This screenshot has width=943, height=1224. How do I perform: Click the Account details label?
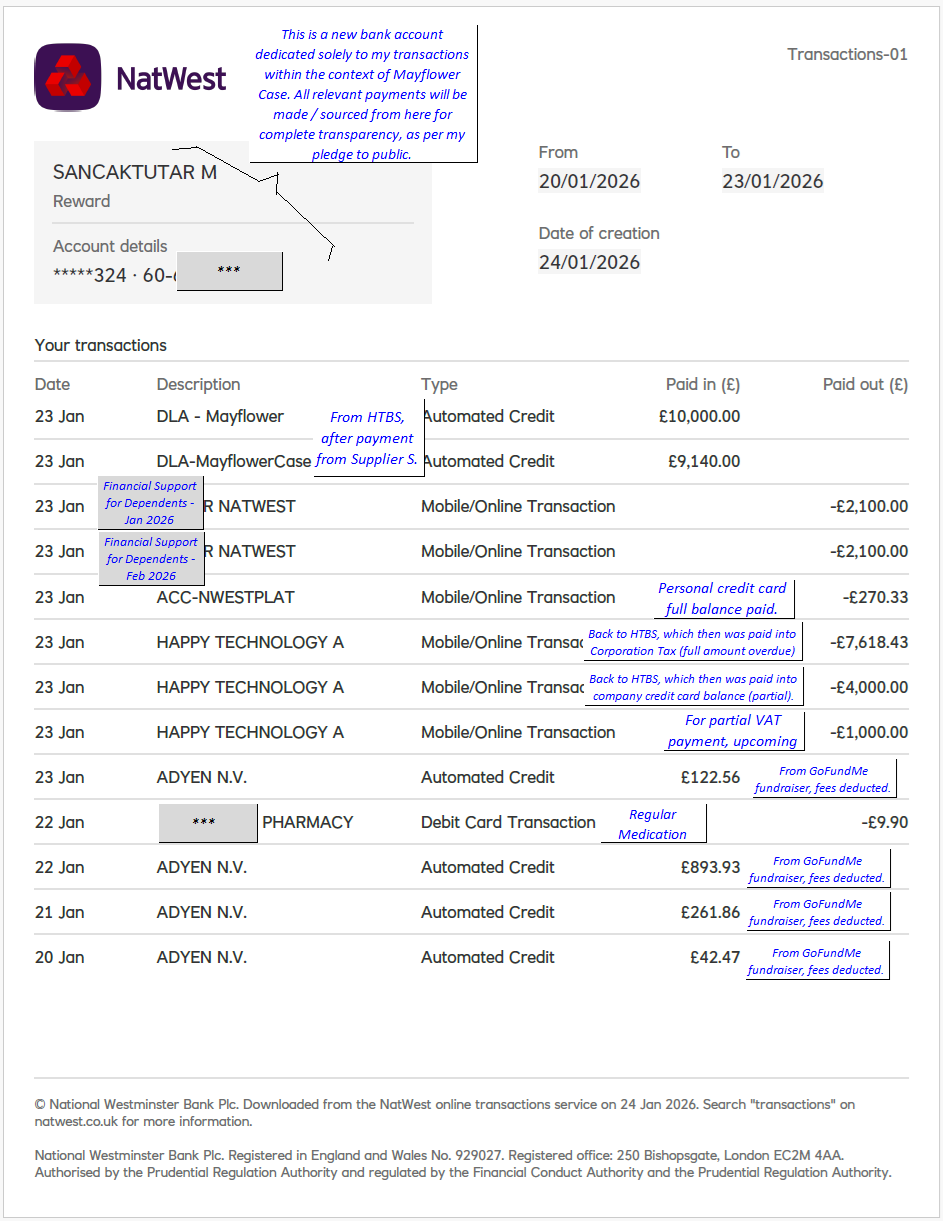click(x=110, y=246)
